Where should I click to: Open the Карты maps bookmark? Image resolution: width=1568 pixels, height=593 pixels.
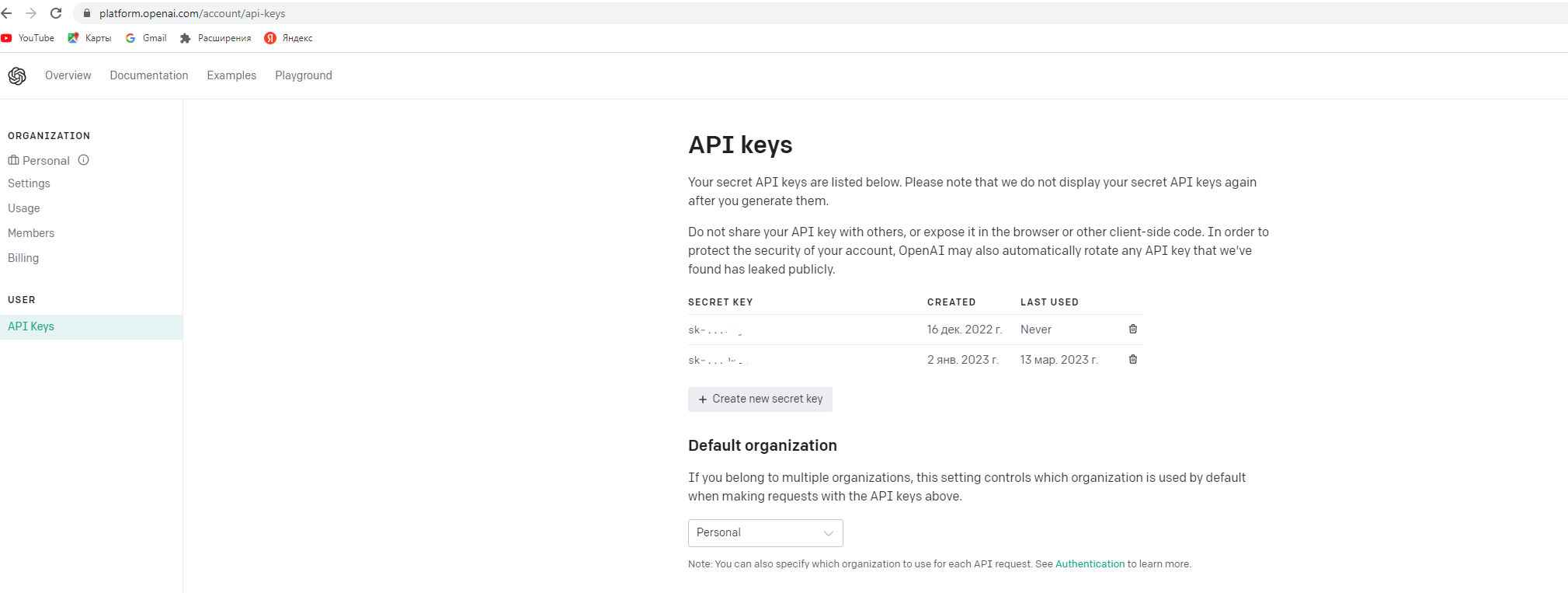(89, 38)
